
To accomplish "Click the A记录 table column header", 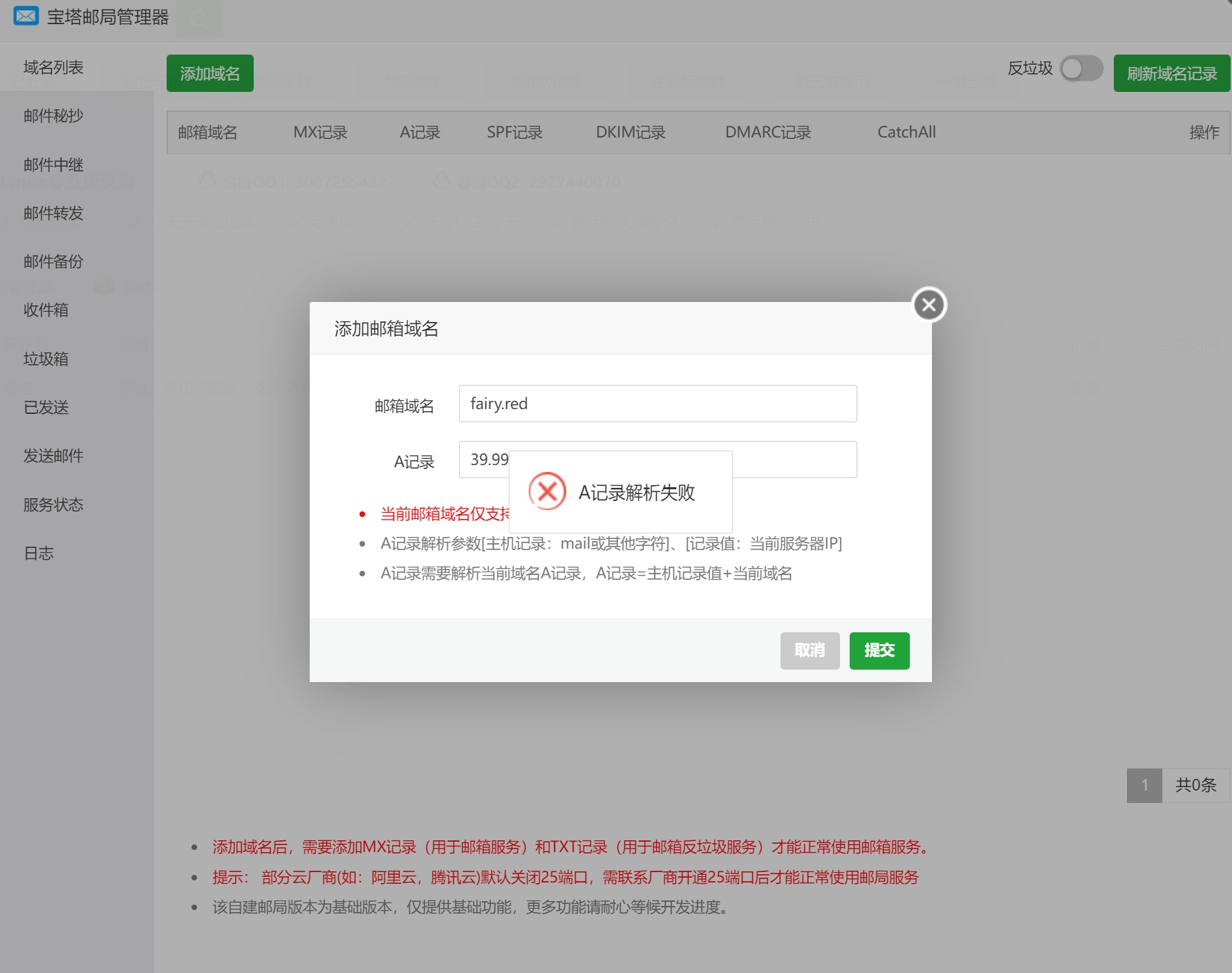I will [420, 132].
